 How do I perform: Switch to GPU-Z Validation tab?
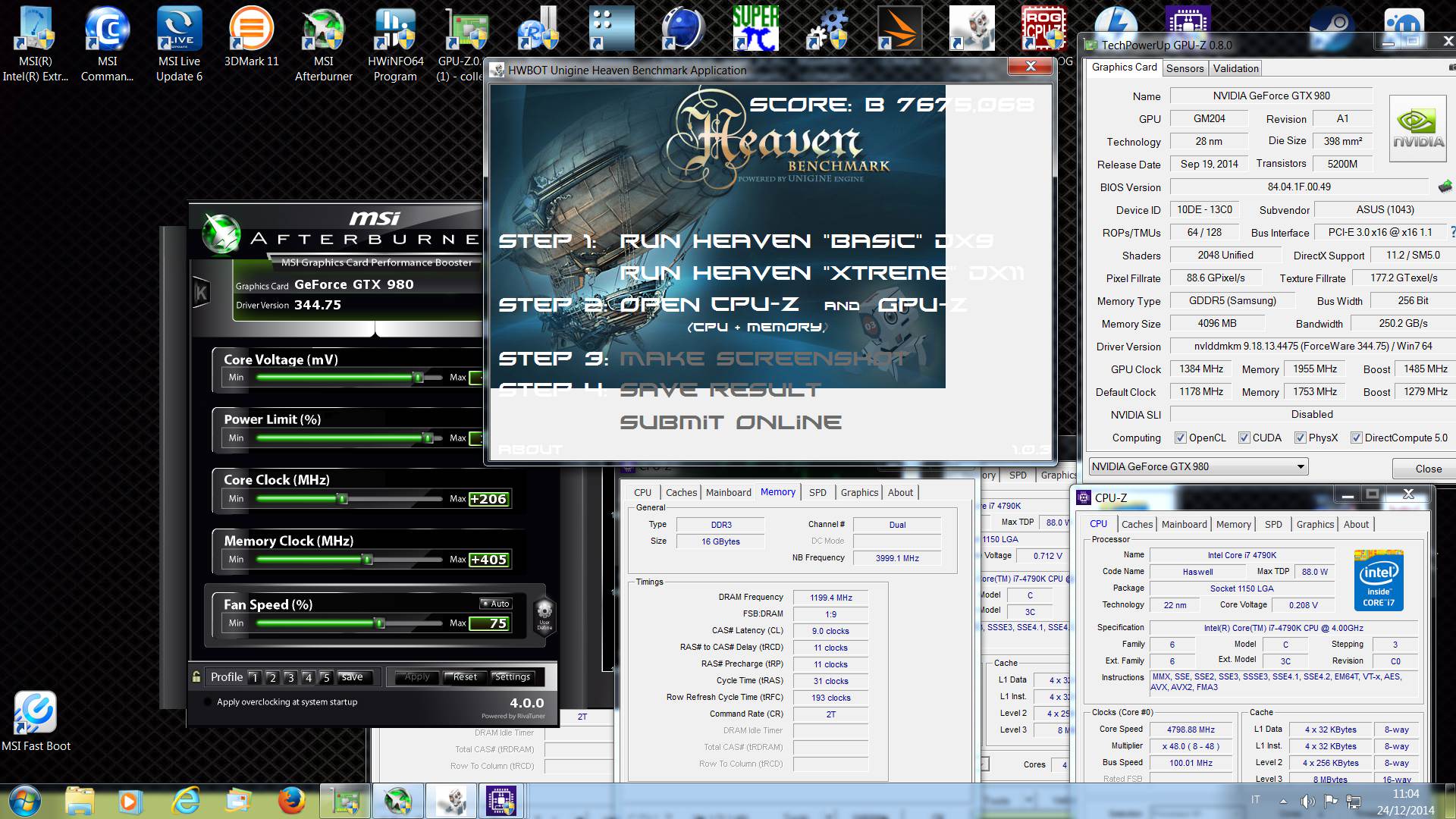tap(1235, 68)
